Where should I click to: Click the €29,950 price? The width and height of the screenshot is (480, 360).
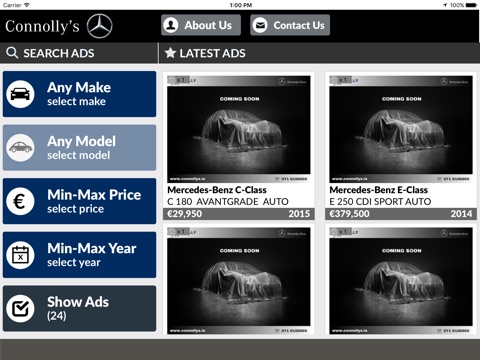click(184, 214)
